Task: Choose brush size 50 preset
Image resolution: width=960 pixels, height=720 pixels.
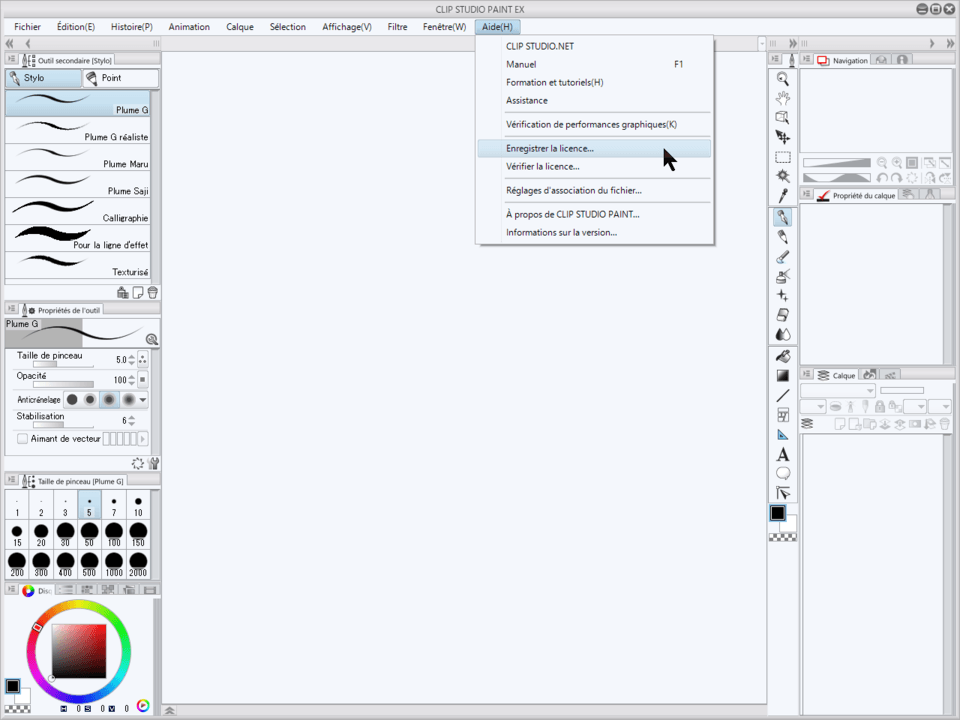Action: point(89,534)
